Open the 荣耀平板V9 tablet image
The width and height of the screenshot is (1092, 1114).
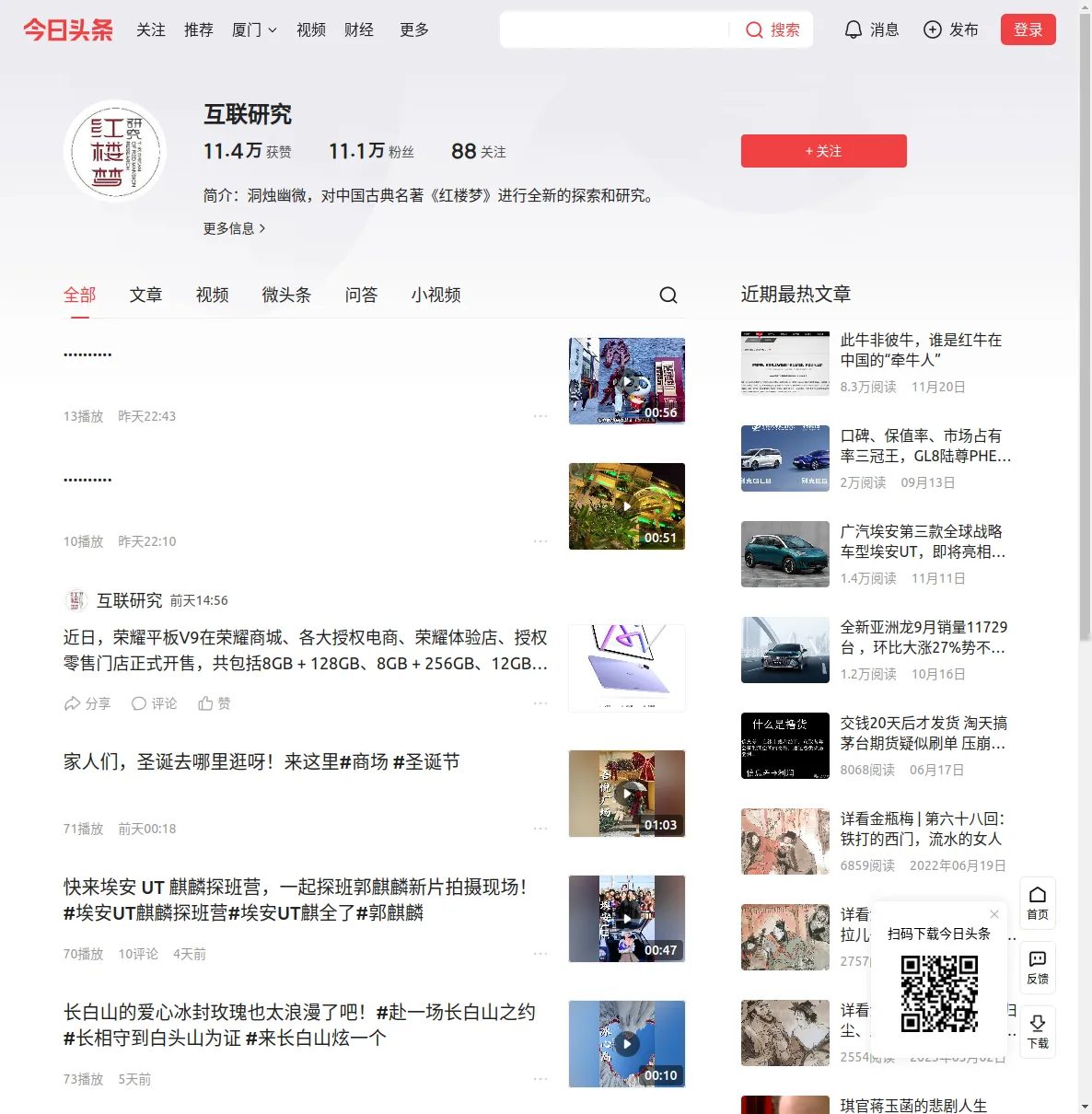point(627,668)
